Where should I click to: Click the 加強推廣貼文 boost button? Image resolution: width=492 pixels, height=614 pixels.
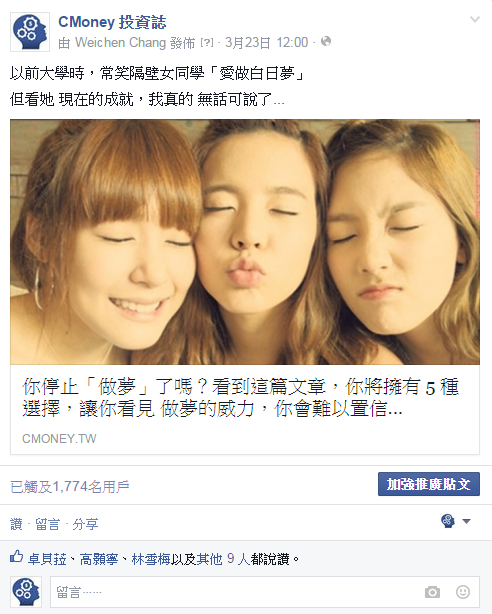(x=429, y=484)
